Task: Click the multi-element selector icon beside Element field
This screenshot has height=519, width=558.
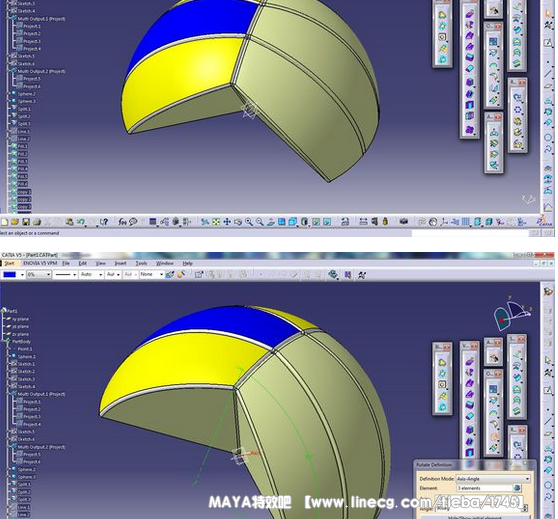Action: [517, 488]
